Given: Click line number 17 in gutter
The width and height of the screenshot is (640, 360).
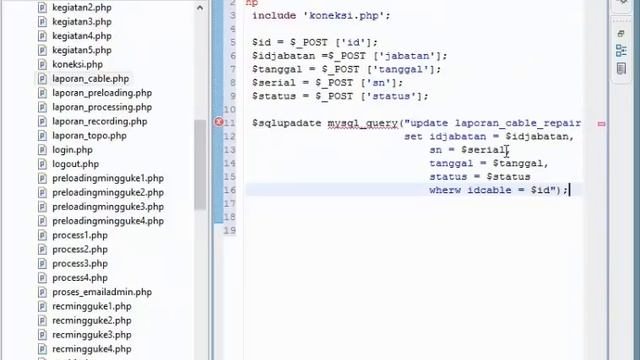Looking at the screenshot, I should click(x=230, y=204).
